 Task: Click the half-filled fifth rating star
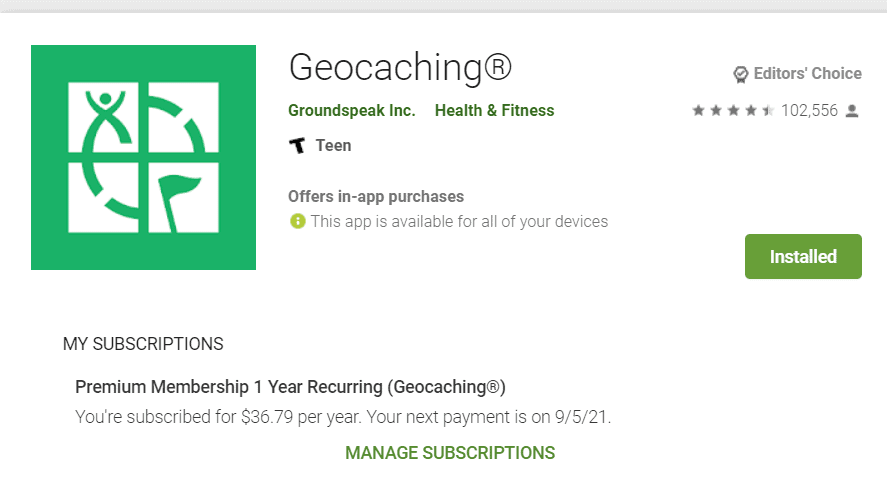tap(768, 111)
